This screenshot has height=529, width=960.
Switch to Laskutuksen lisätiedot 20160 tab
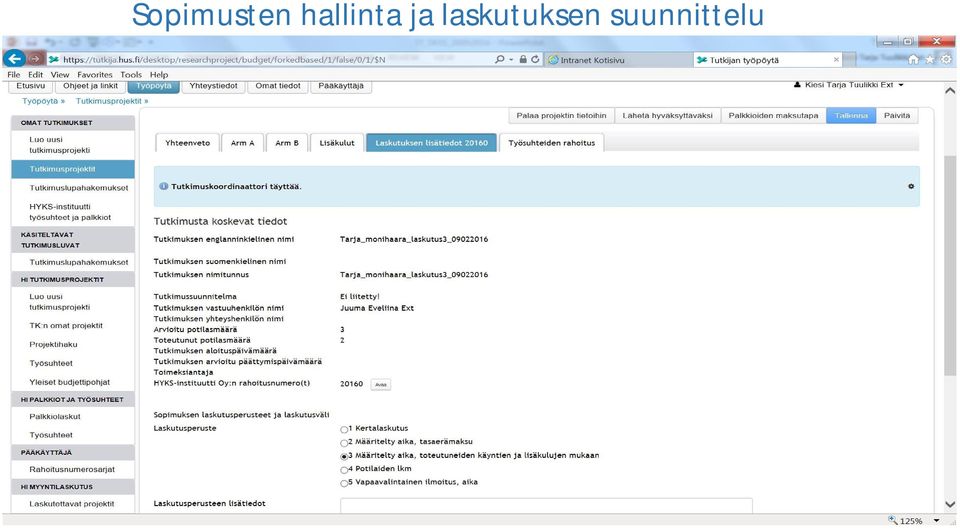(x=432, y=143)
